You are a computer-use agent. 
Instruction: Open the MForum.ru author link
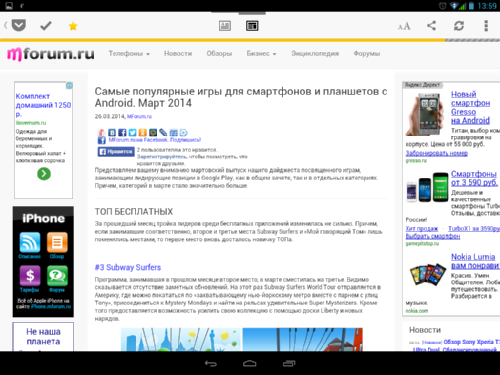pyautogui.click(x=139, y=116)
